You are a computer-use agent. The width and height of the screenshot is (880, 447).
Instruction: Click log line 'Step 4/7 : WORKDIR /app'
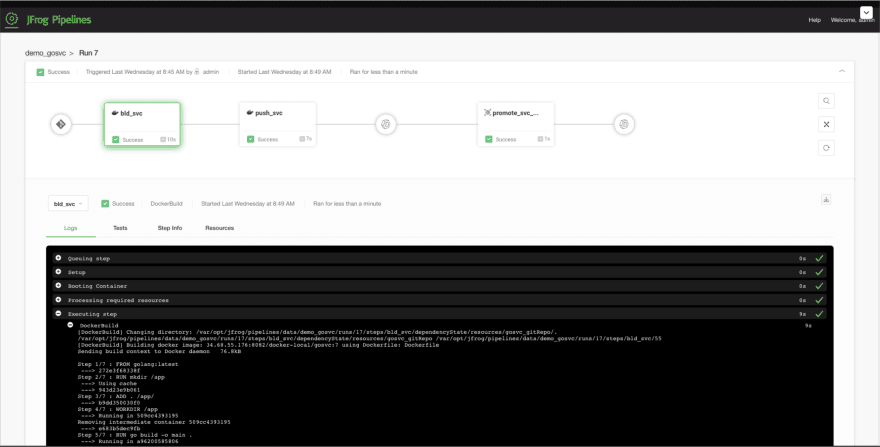118,409
